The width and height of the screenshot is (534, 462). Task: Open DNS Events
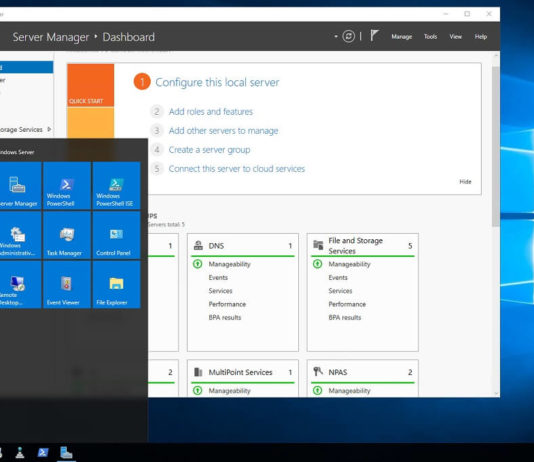point(218,277)
